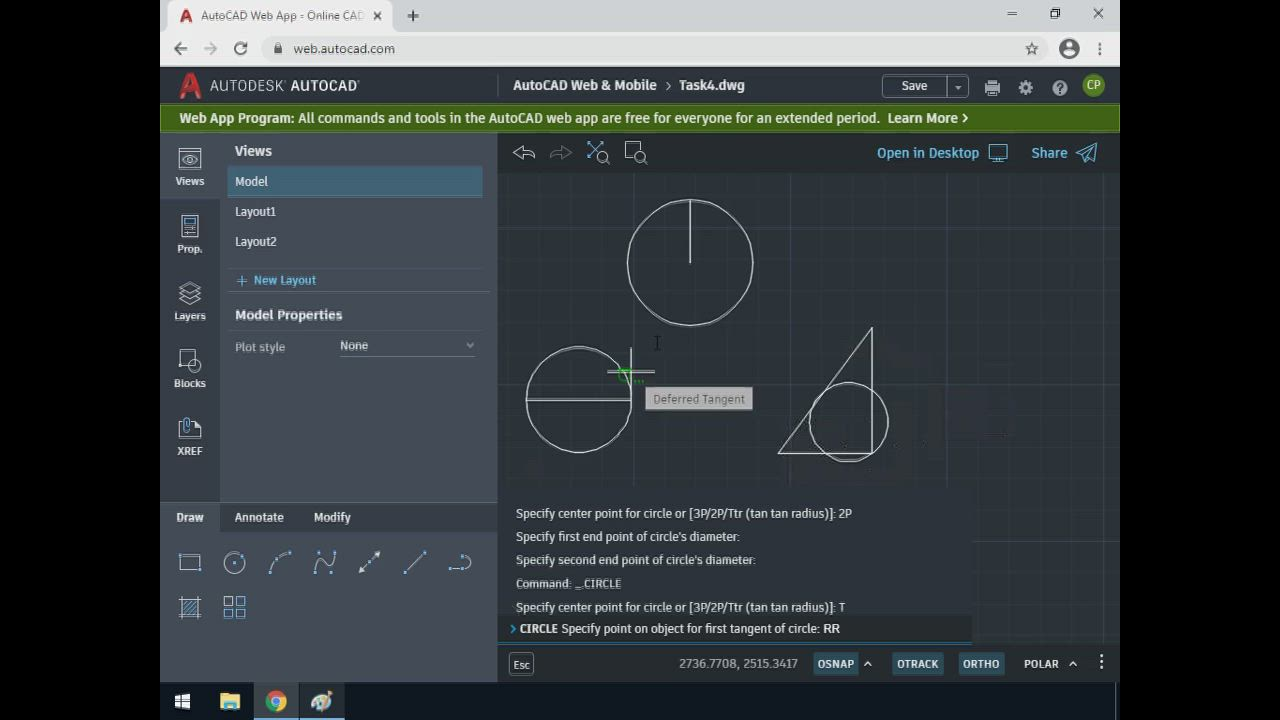Select the construction line (Xline) tool
Viewport: 1280px width, 720px height.
[x=370, y=563]
